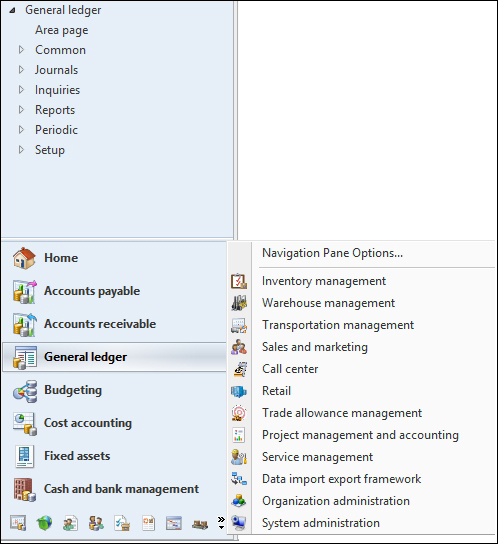The image size is (498, 544).
Task: Click the truck icon in bottom strip
Action: click(200, 524)
